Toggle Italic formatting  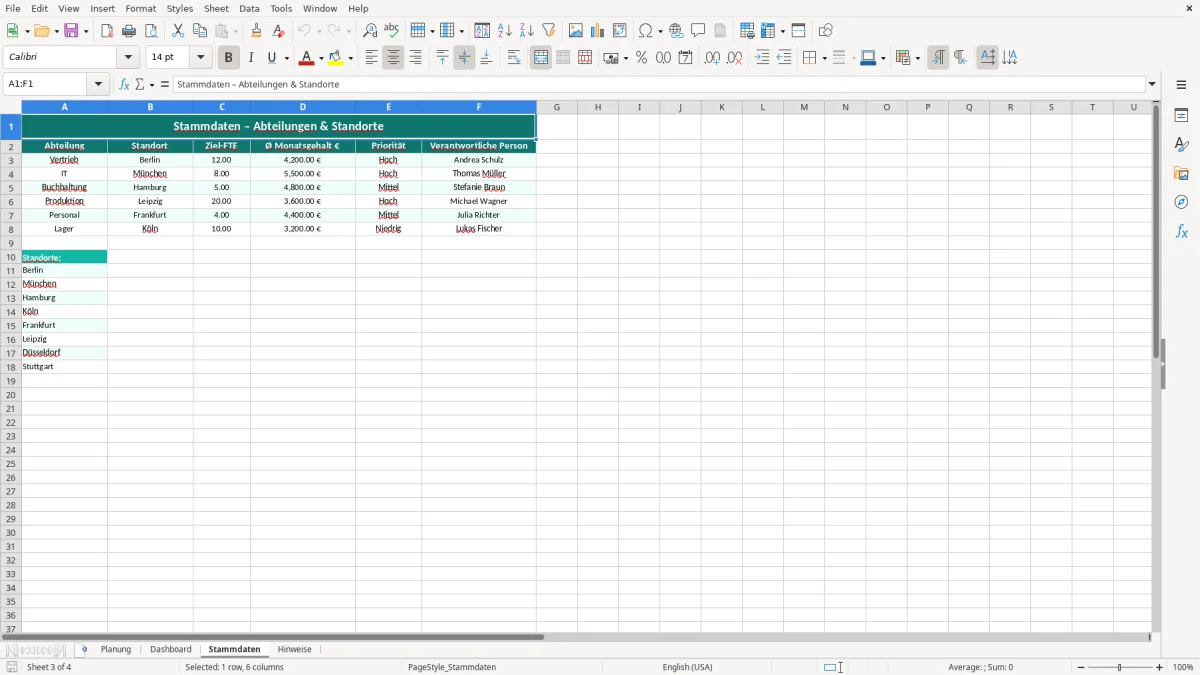(x=251, y=58)
